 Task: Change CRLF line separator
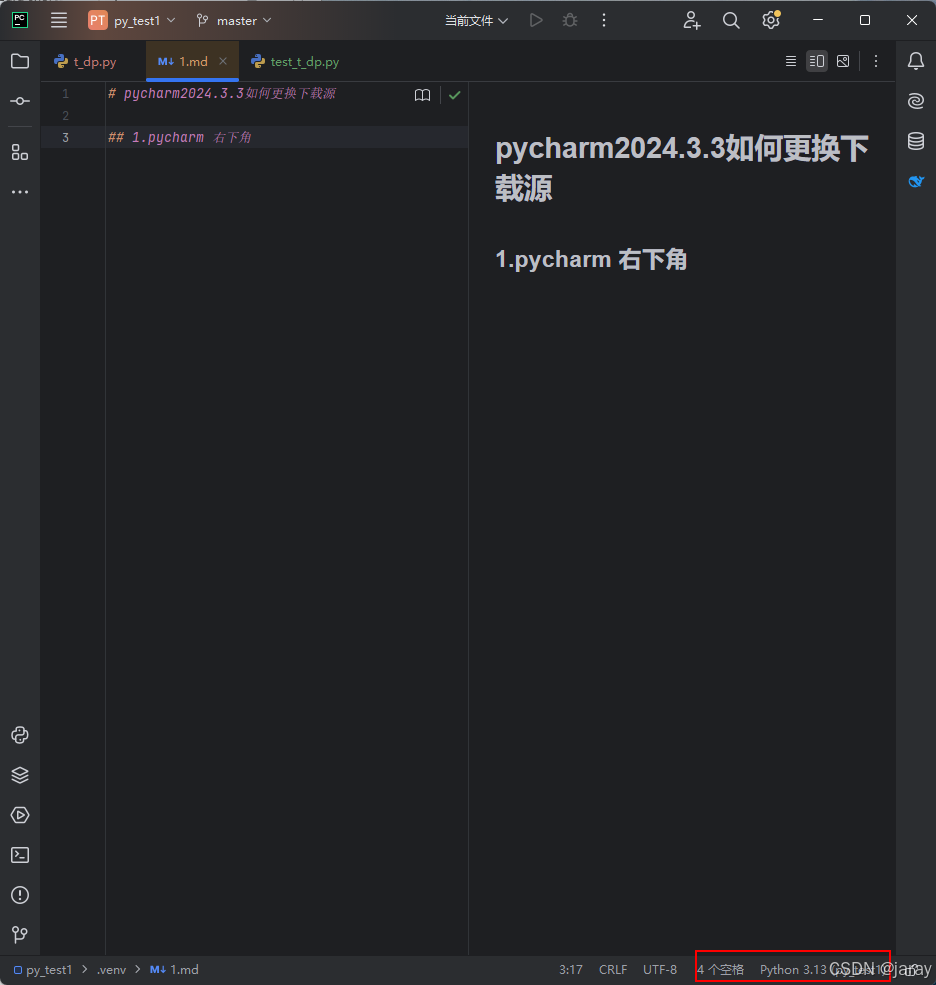[613, 969]
